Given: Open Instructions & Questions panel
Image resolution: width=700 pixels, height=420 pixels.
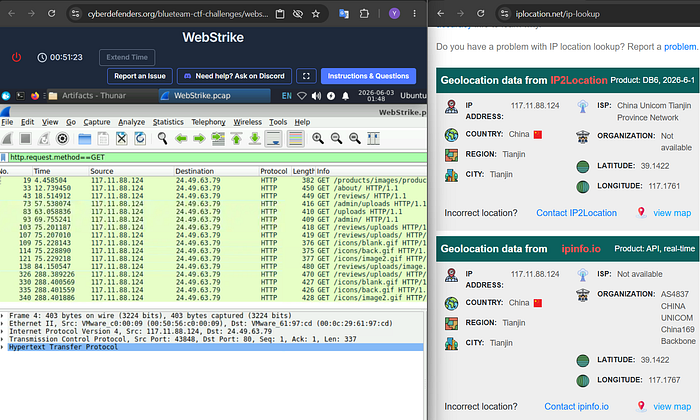Looking at the screenshot, I should coord(368,76).
